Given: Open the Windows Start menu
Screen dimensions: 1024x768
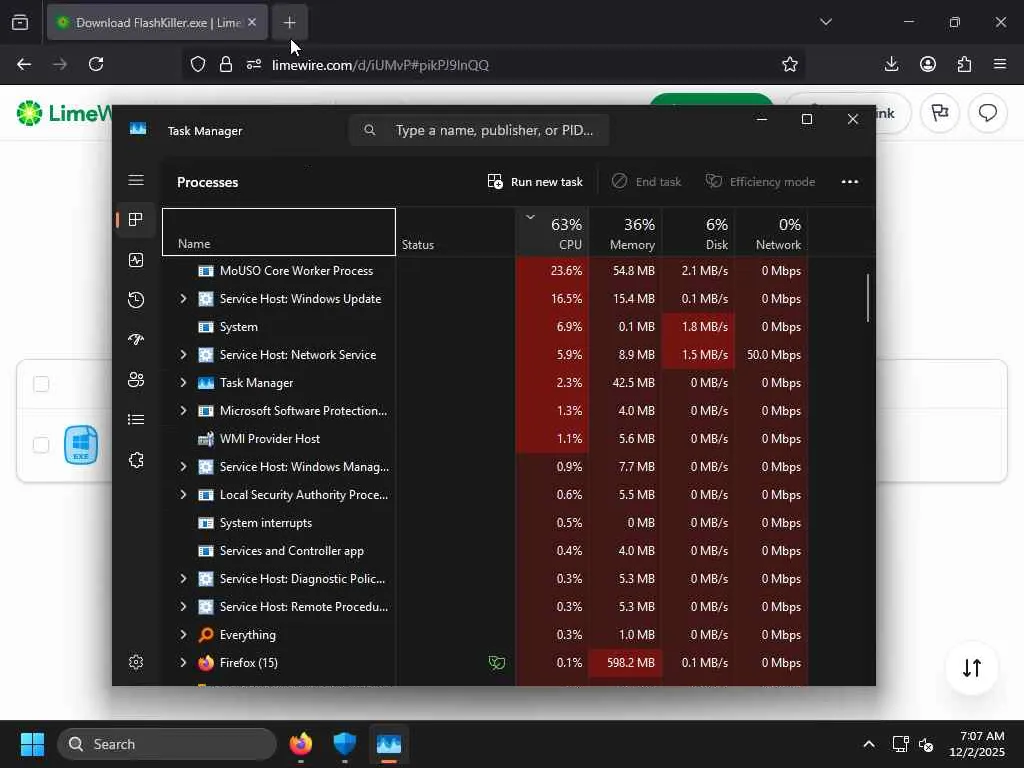Looking at the screenshot, I should (32, 744).
